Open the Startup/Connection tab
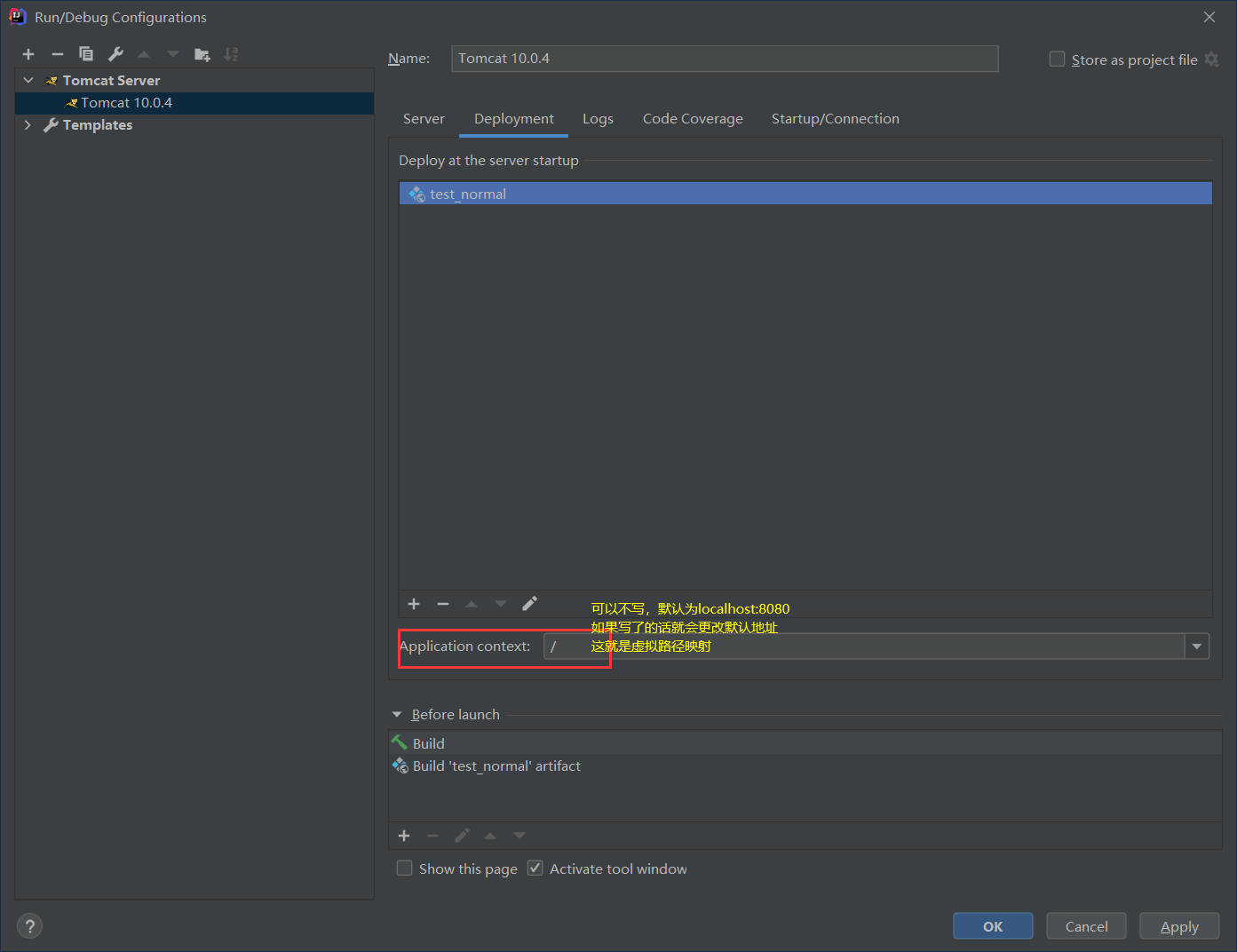 (835, 119)
